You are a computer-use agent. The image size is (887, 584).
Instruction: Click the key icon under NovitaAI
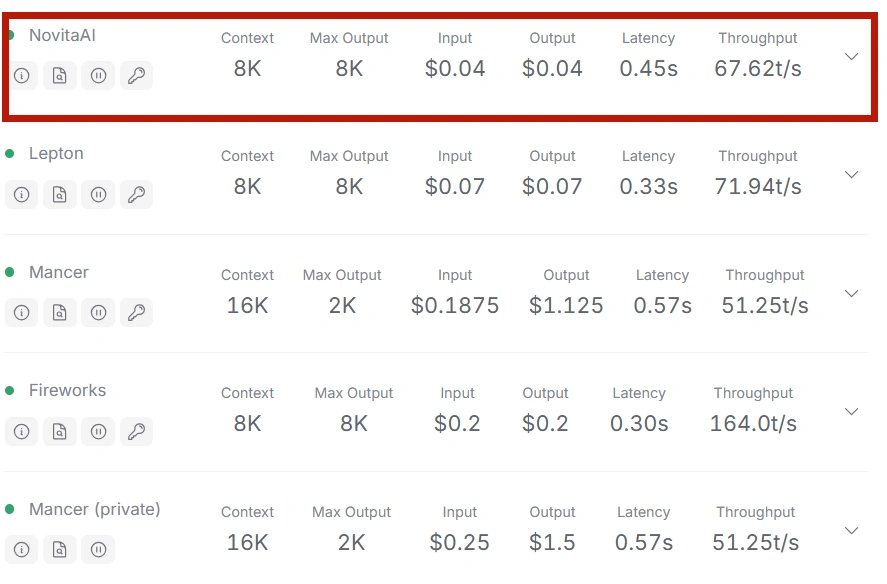point(136,75)
